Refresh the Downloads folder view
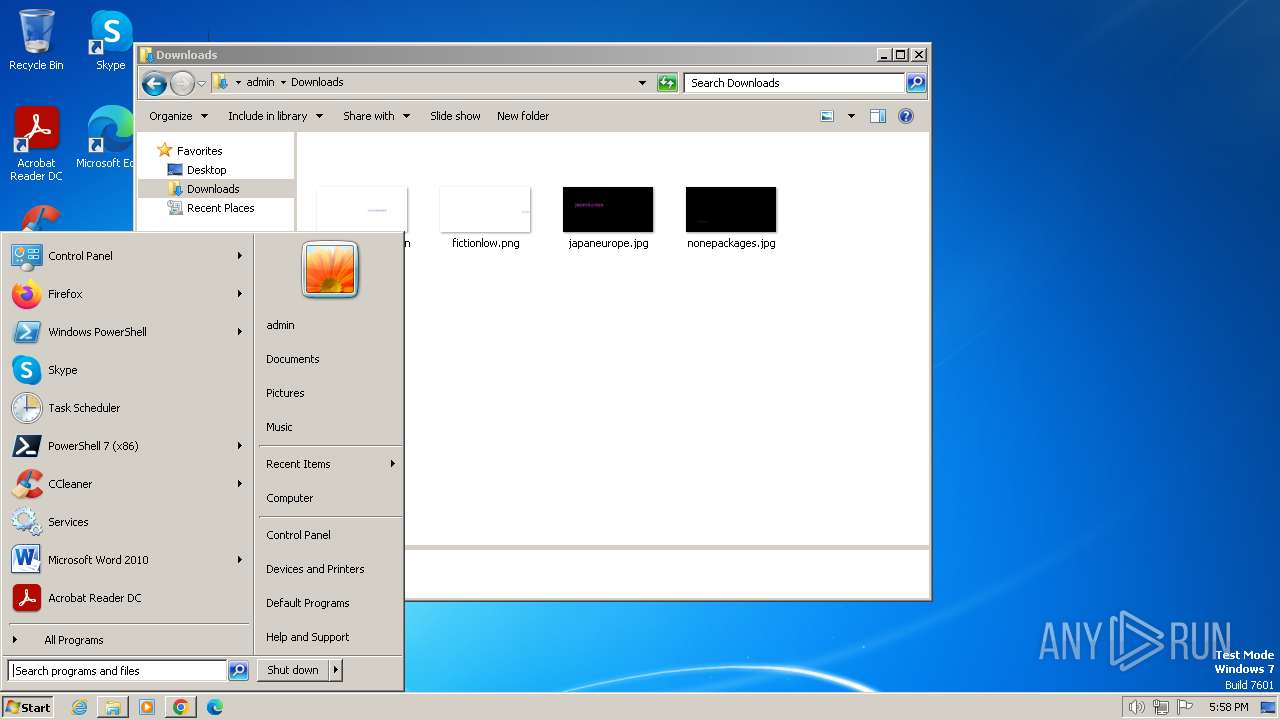The width and height of the screenshot is (1280, 720). click(x=667, y=83)
